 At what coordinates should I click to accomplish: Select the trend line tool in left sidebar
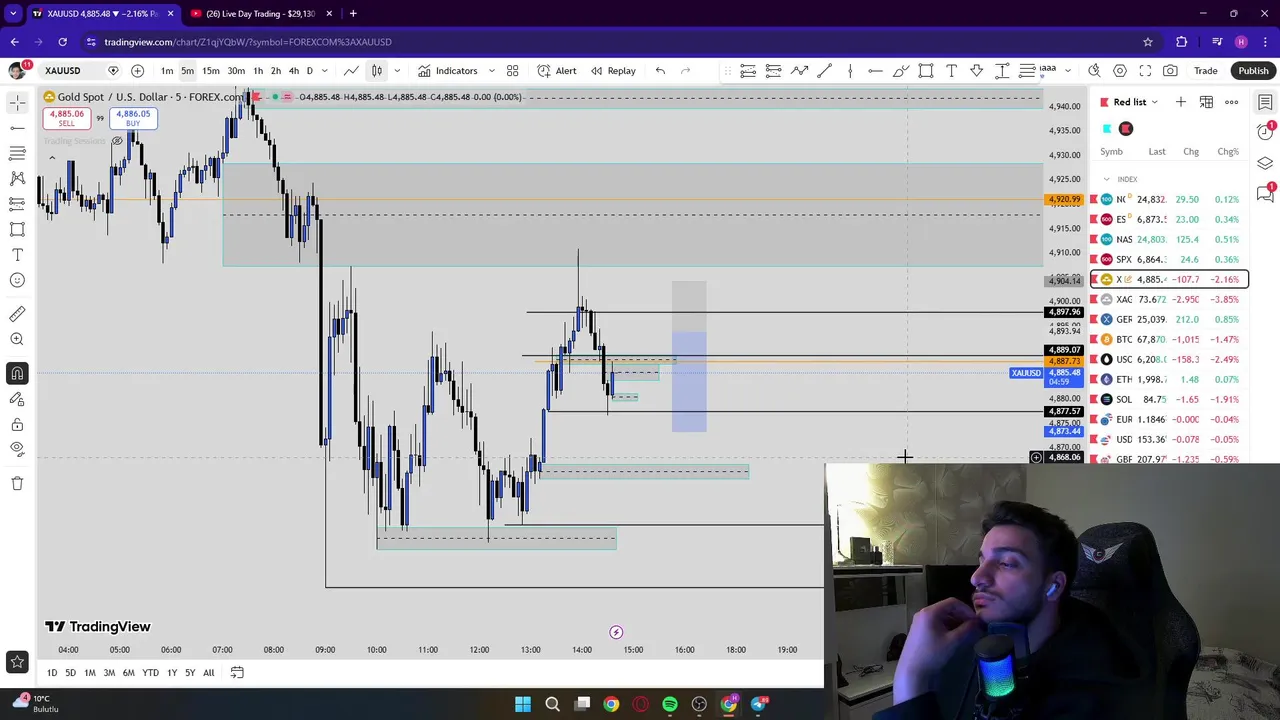(17, 128)
